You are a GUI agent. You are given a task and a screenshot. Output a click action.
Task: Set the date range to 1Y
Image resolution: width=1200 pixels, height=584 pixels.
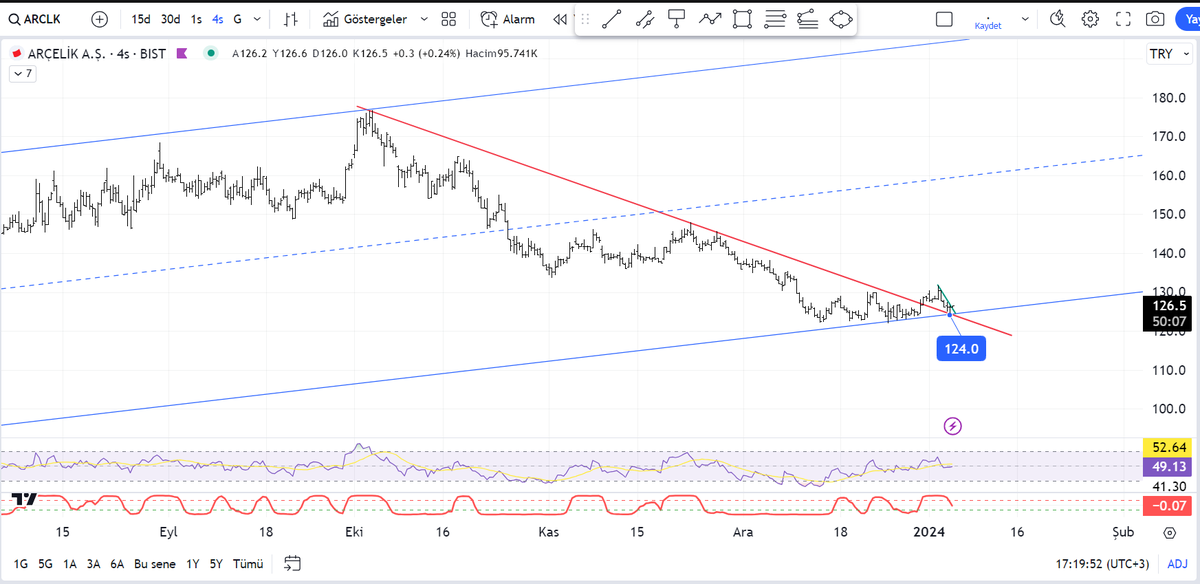click(x=193, y=564)
